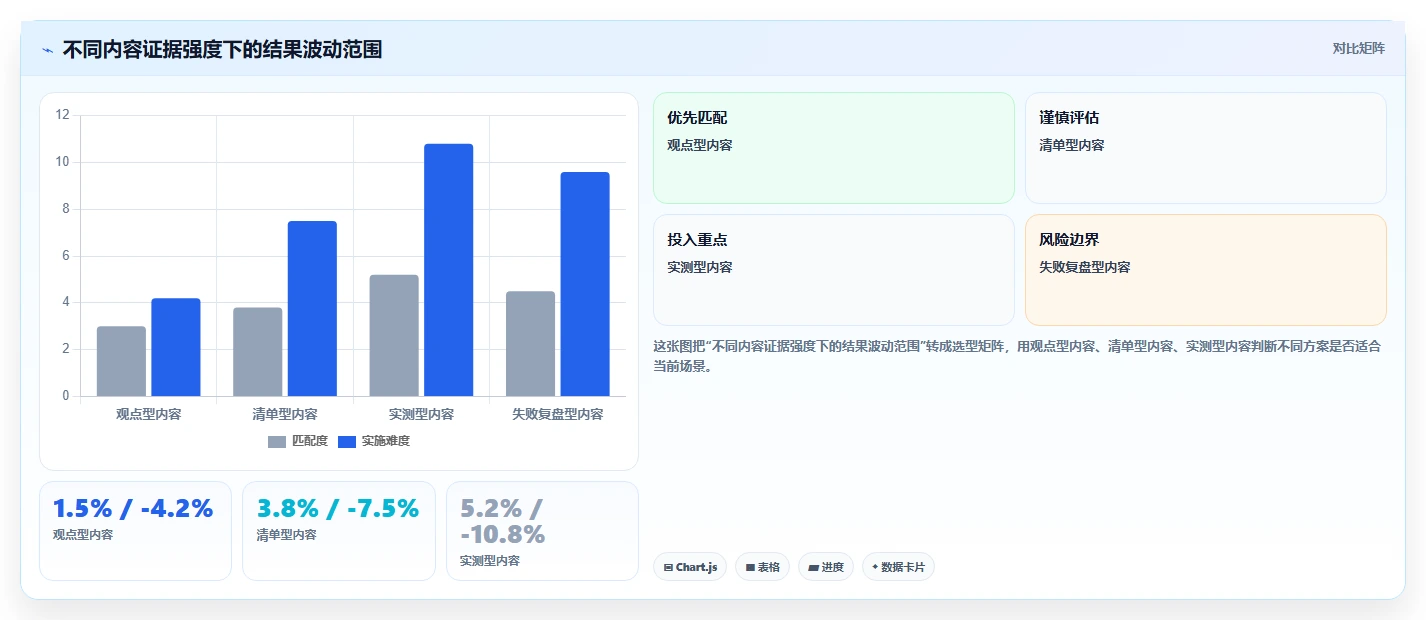This screenshot has width=1426, height=620.
Task: Click the y-axis value 10
Action: point(63,162)
